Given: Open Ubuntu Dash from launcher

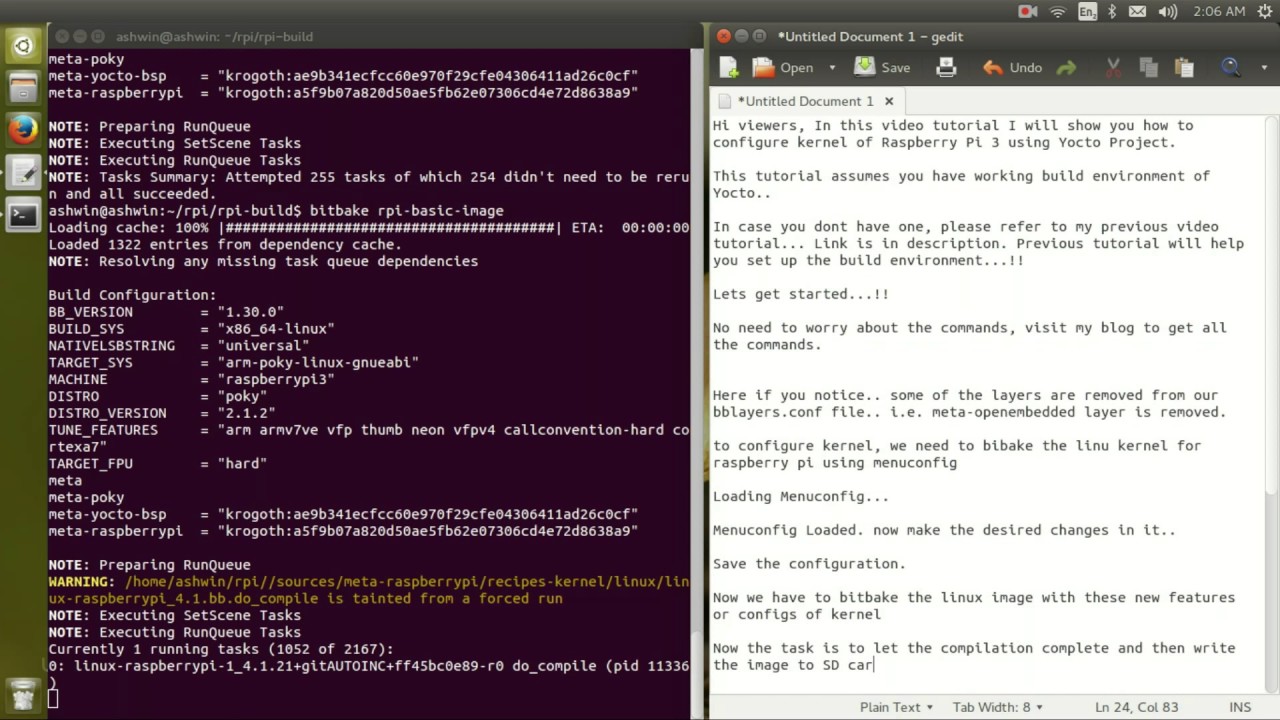Looking at the screenshot, I should coord(23,45).
